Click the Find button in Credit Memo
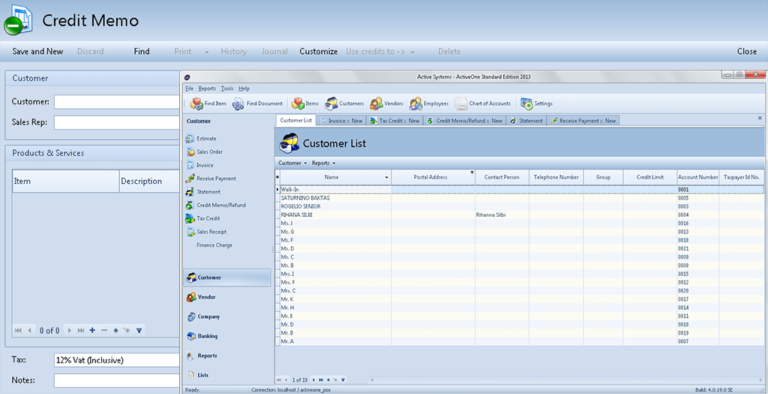Viewport: 768px width, 394px height. pyautogui.click(x=142, y=51)
